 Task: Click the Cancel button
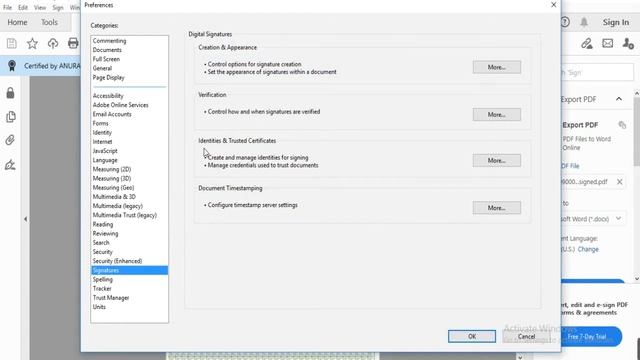527,336
